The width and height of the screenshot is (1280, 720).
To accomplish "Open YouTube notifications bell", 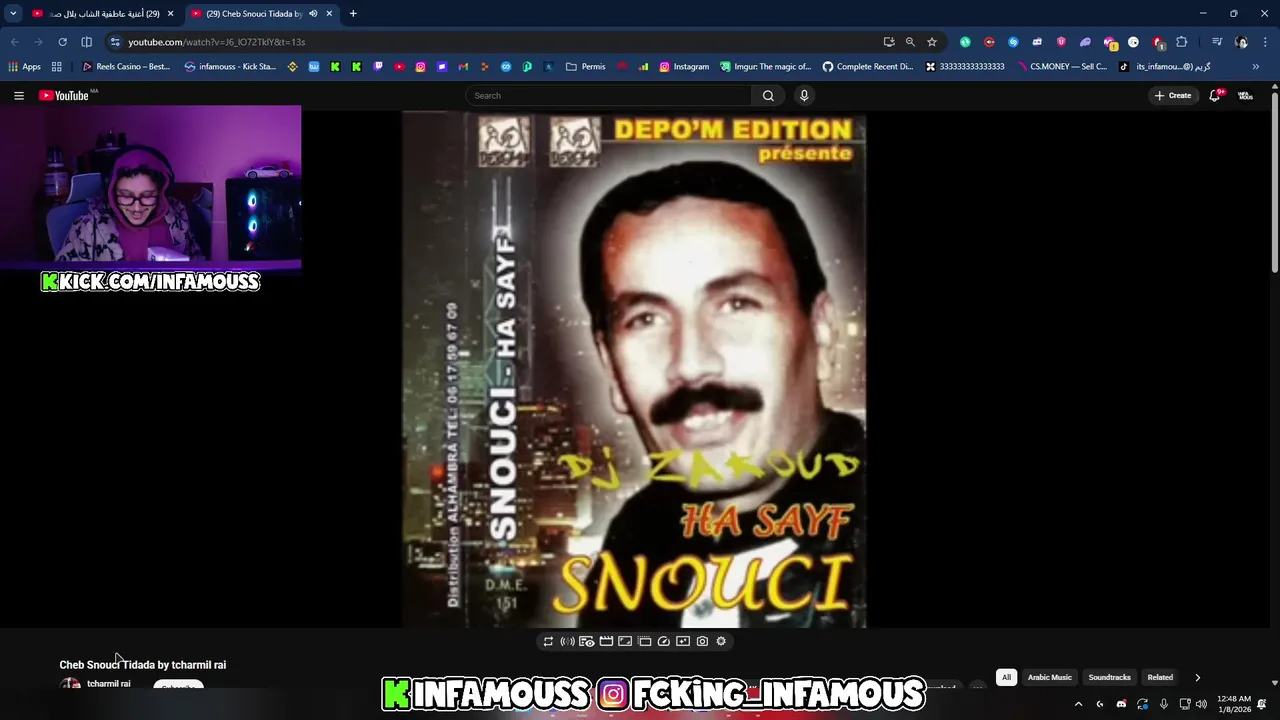I will 1215,95.
